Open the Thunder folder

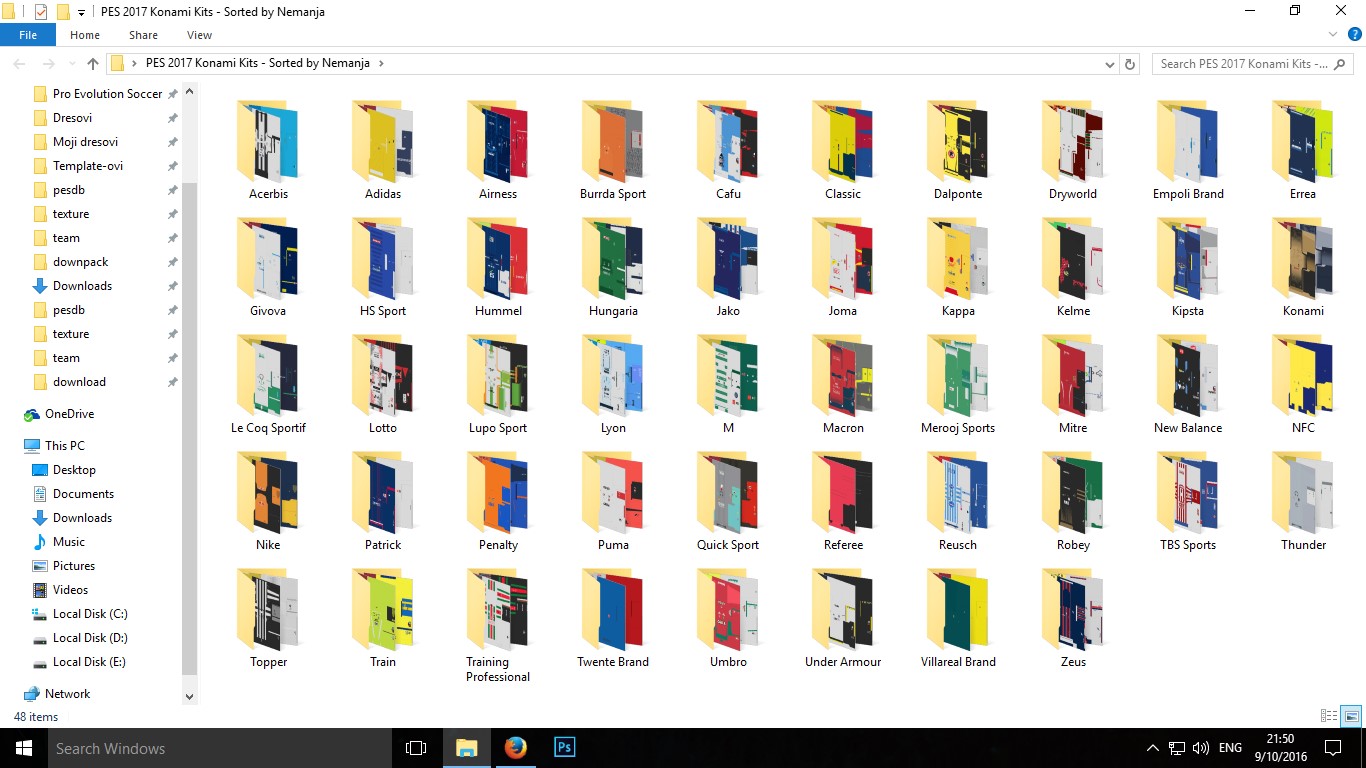coord(1303,501)
